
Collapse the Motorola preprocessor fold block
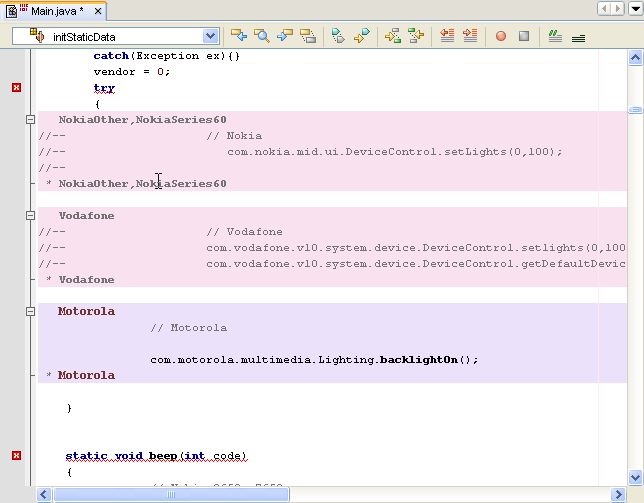pyautogui.click(x=30, y=311)
